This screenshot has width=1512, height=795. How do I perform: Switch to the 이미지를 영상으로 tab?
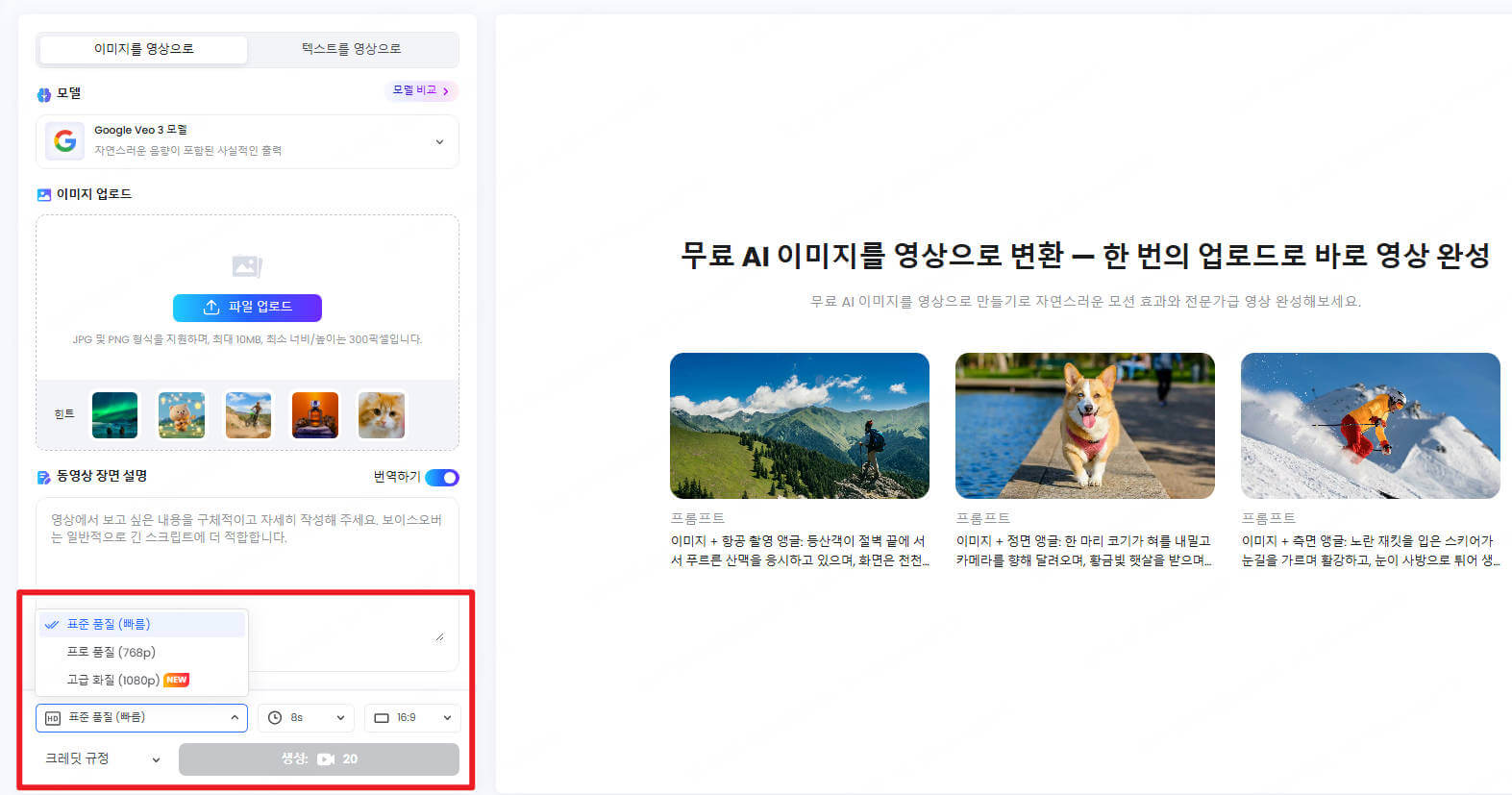point(143,49)
